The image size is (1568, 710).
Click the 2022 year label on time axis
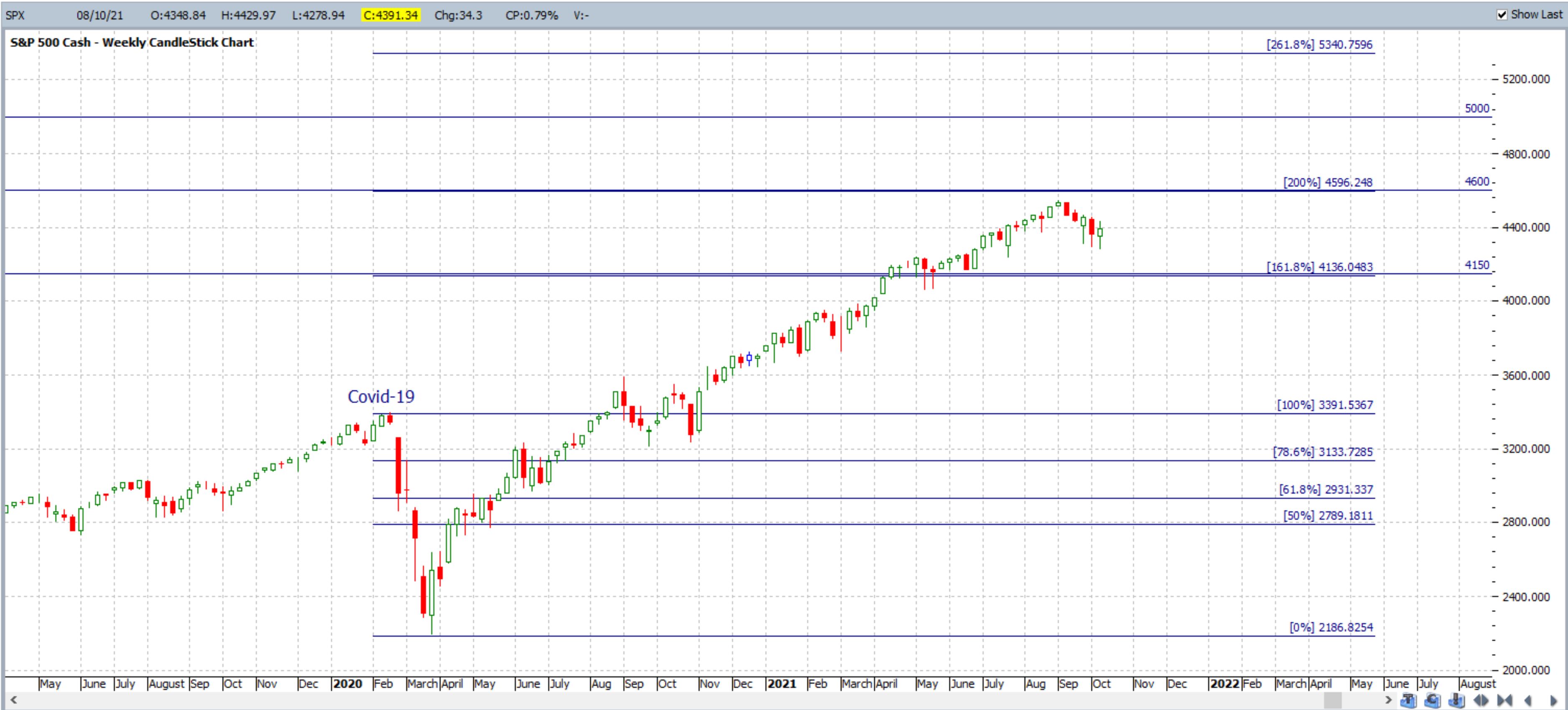pyautogui.click(x=1225, y=684)
